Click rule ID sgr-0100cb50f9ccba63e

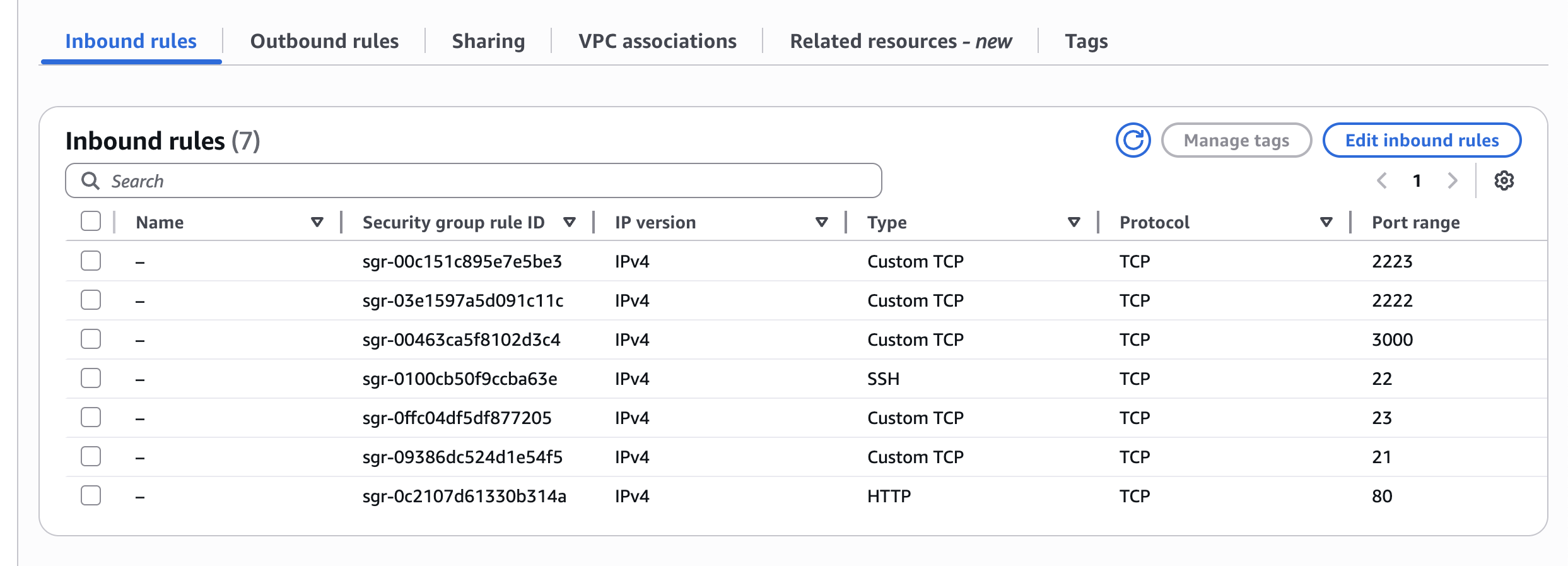[460, 379]
